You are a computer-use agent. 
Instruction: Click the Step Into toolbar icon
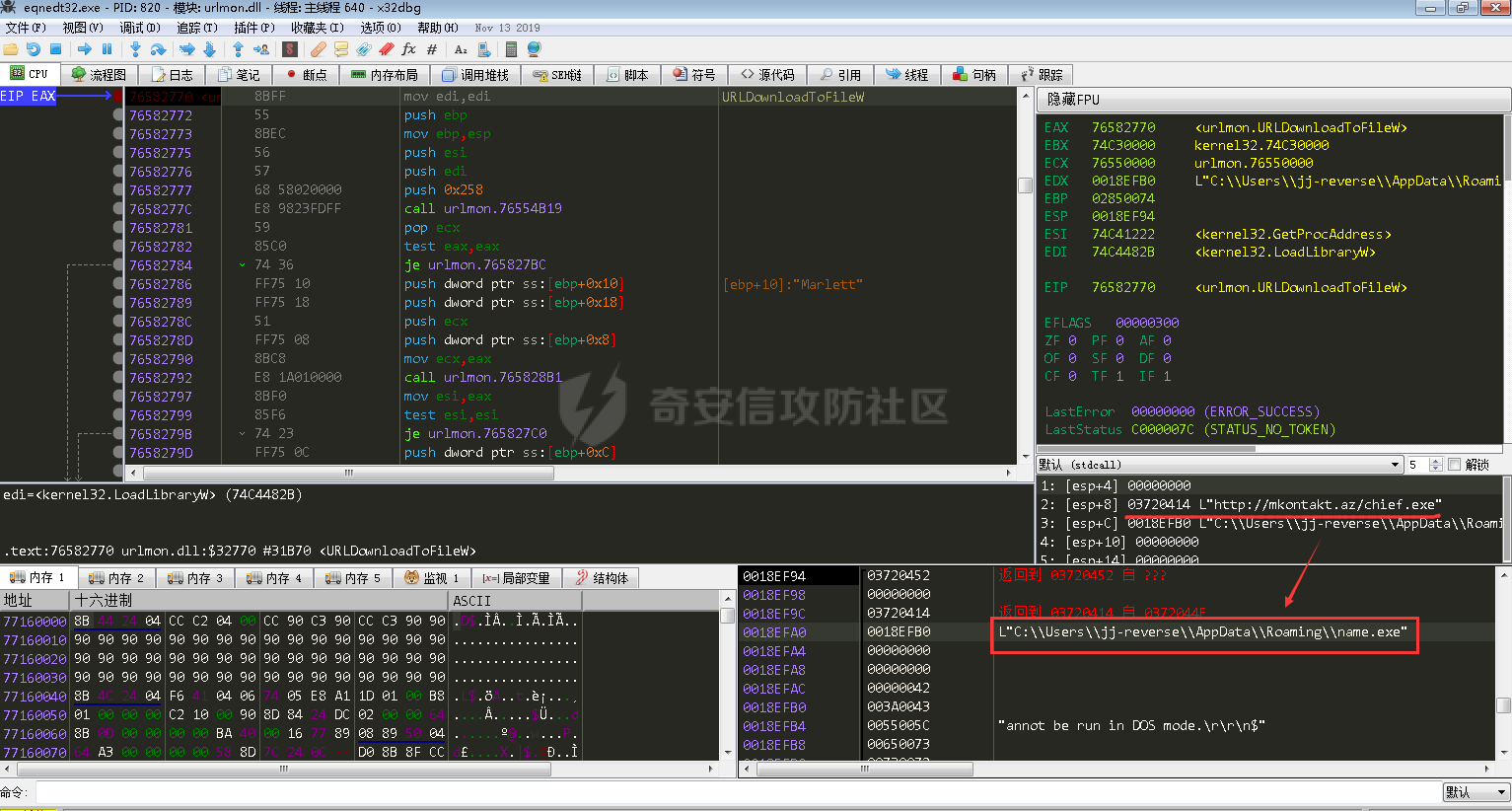(136, 49)
